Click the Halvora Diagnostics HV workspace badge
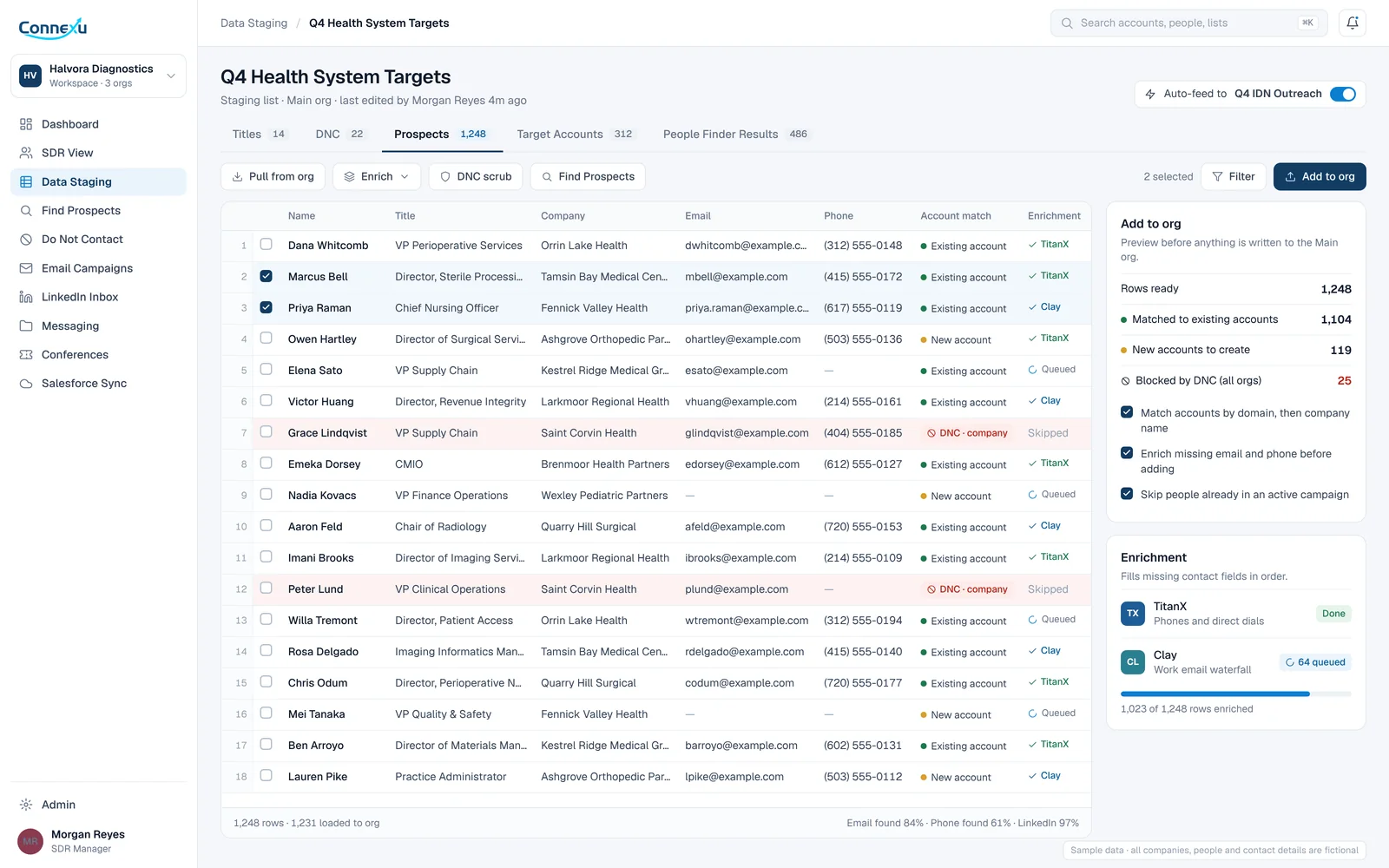1389x868 pixels. [x=30, y=76]
